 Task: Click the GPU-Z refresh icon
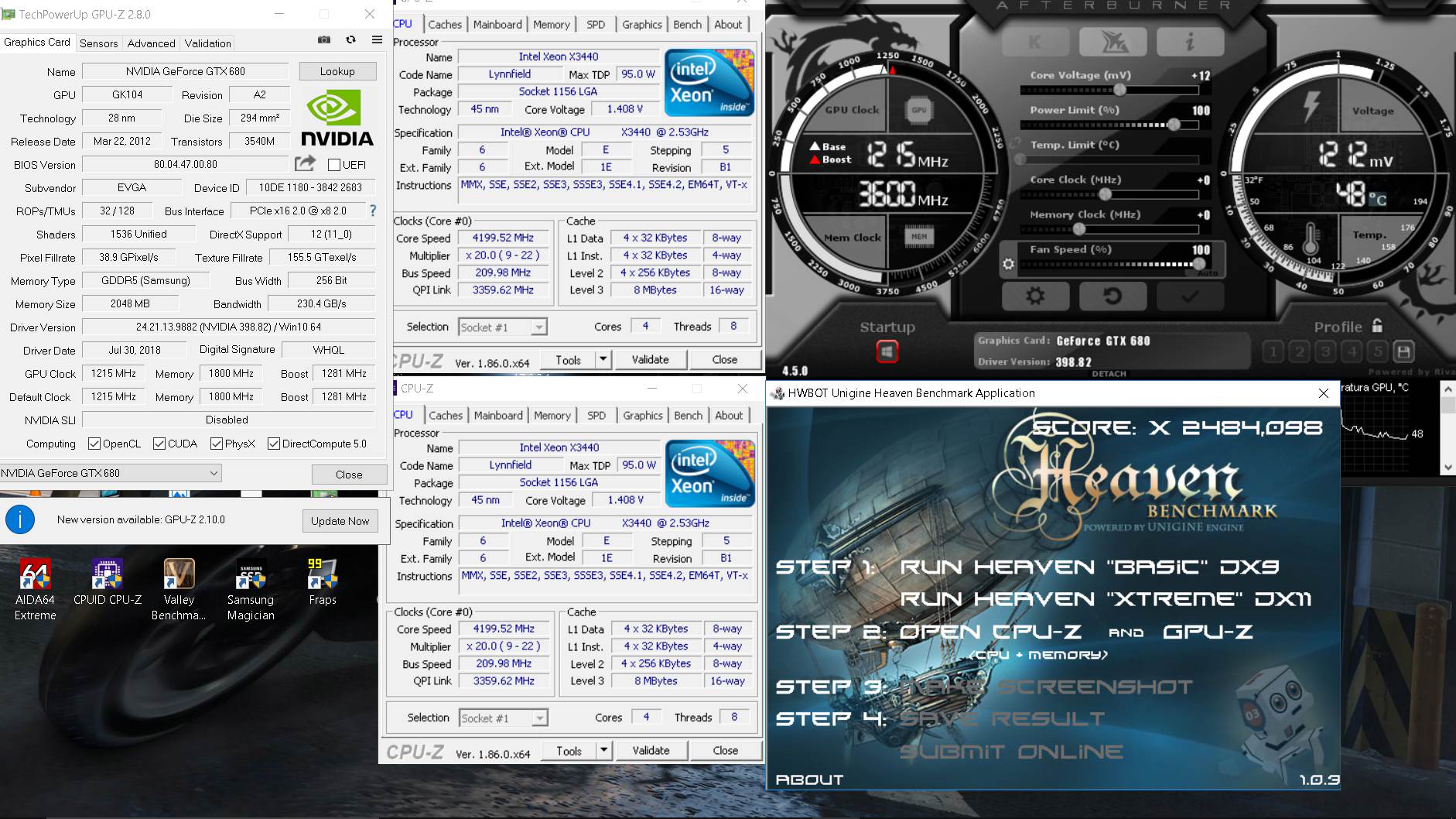350,39
